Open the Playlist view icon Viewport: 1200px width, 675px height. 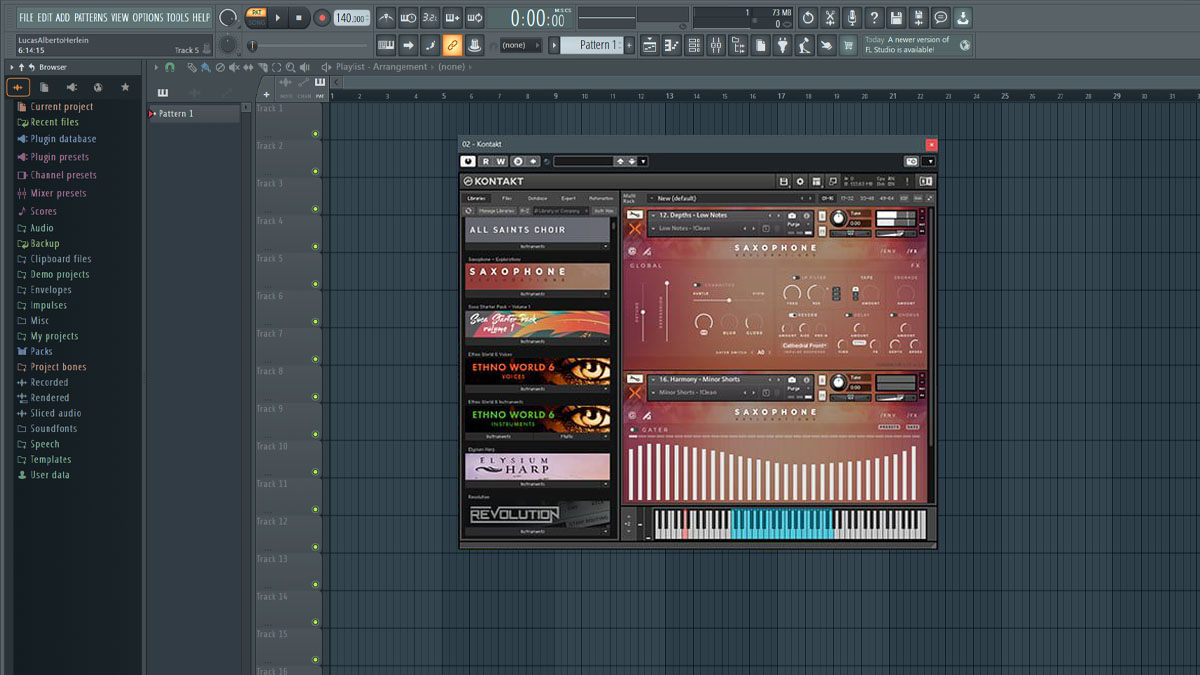pyautogui.click(x=649, y=45)
